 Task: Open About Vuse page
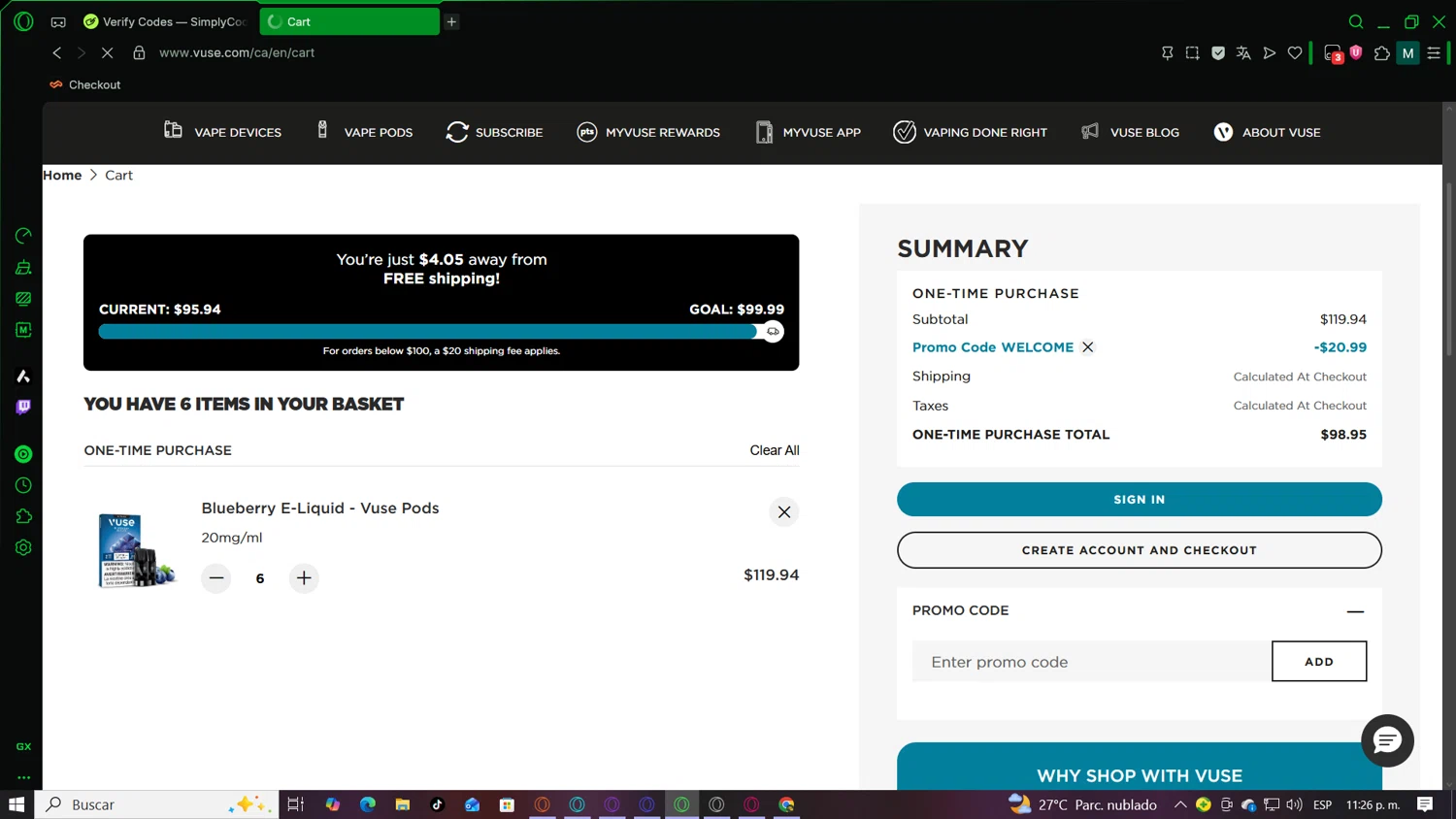(x=1267, y=132)
